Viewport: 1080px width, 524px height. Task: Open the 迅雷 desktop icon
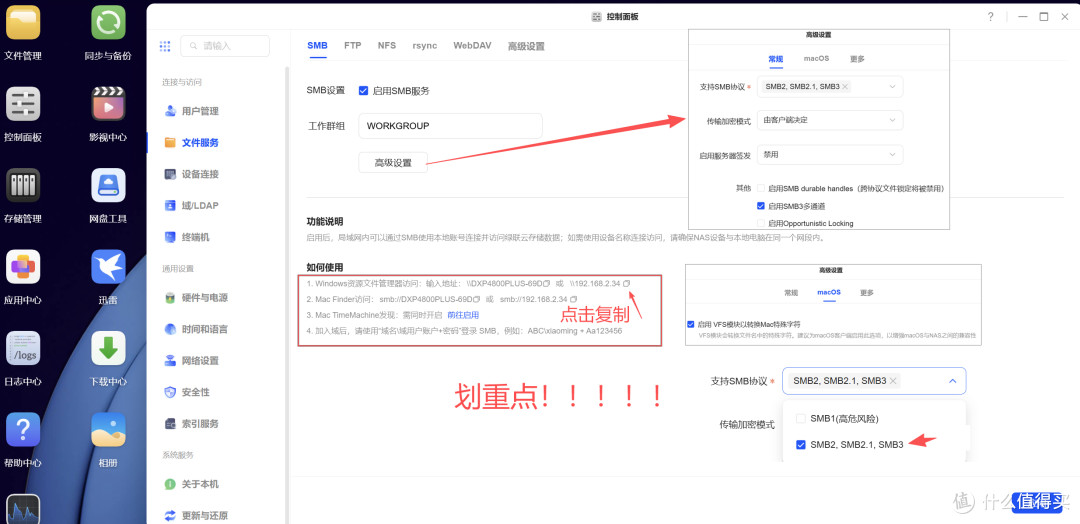(x=108, y=267)
